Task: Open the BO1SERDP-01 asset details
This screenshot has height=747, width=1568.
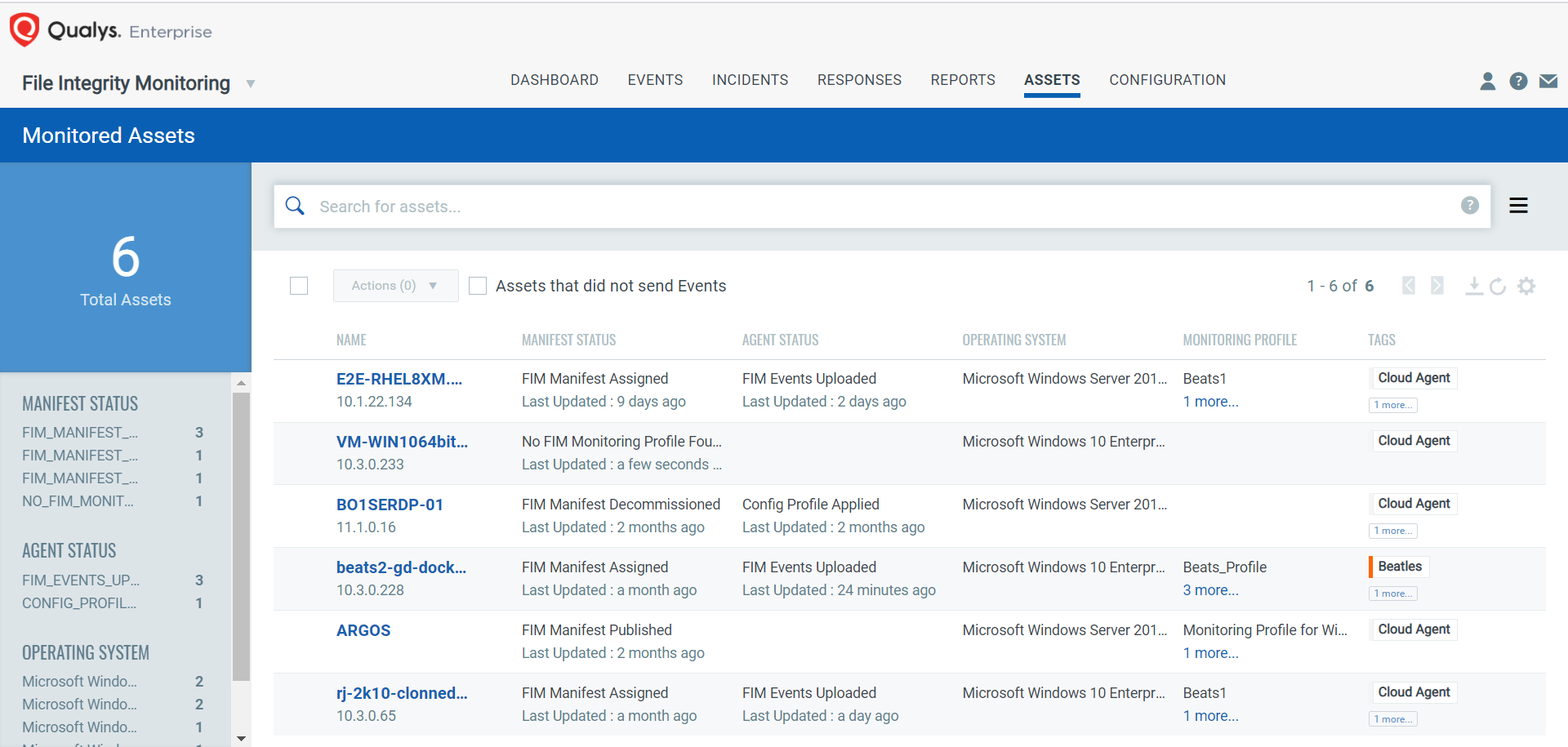Action: [390, 505]
